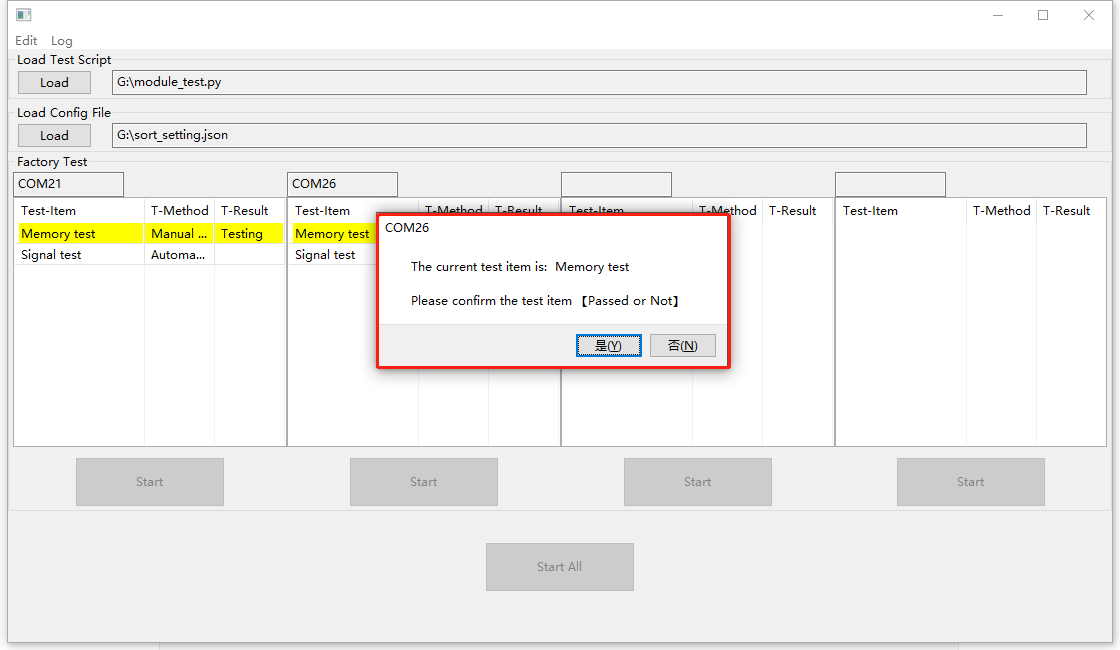
Task: Open the Edit menu
Action: tap(26, 41)
